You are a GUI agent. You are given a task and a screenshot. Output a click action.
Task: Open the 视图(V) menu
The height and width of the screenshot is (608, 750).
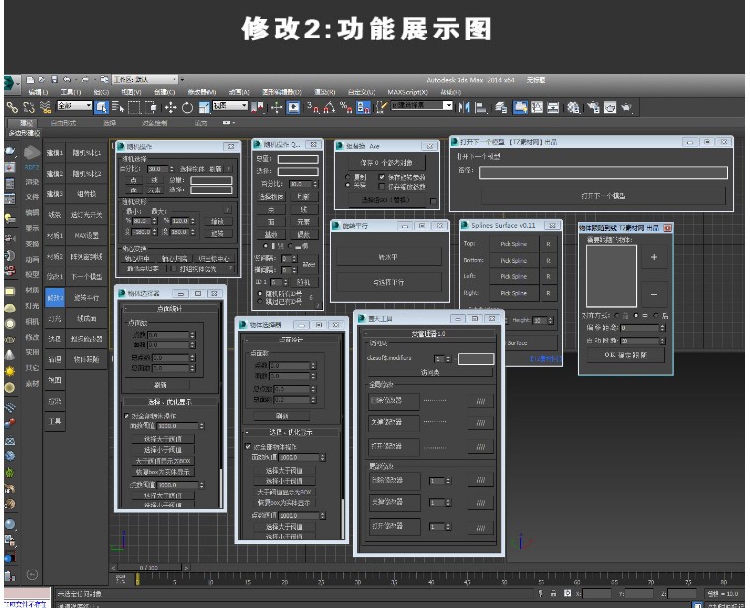131,92
